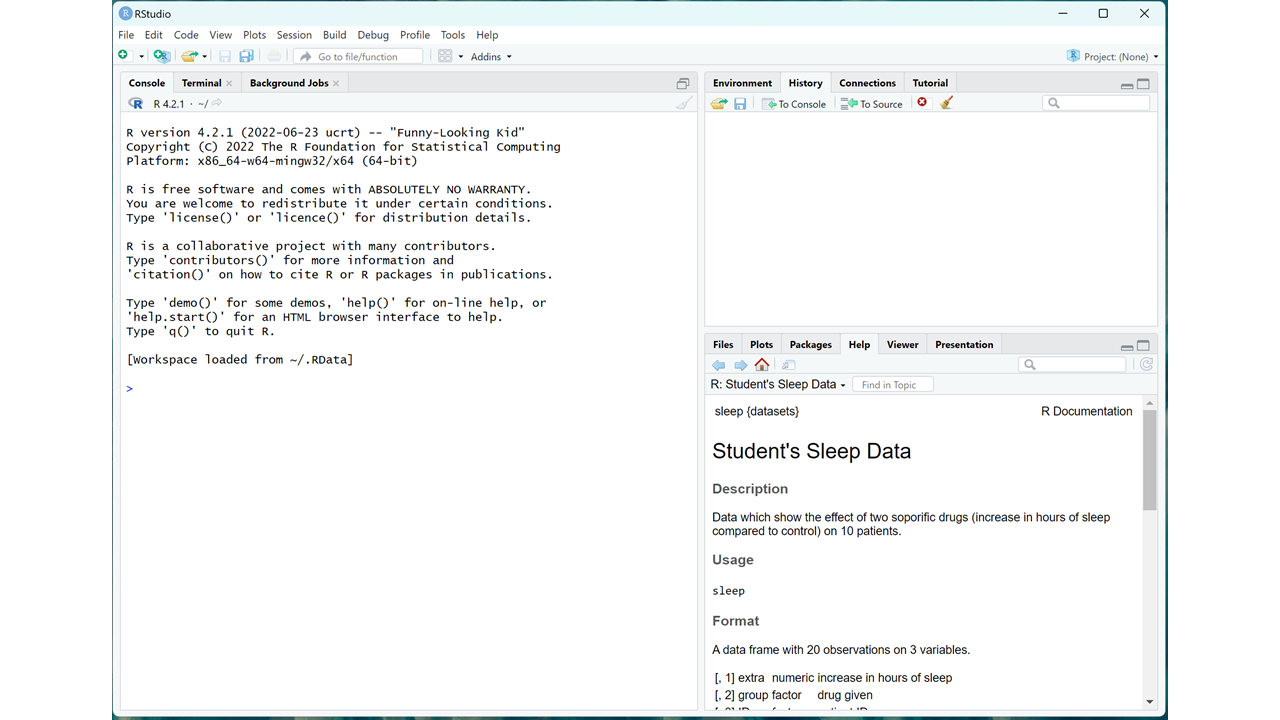Clear all history with broom icon
Image resolution: width=1280 pixels, height=720 pixels.
(x=946, y=102)
